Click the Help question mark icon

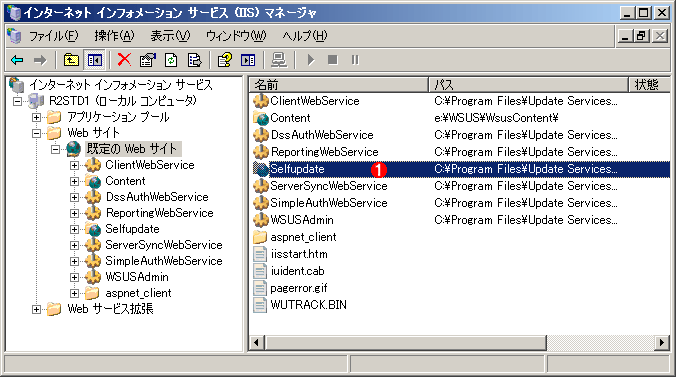coord(225,60)
